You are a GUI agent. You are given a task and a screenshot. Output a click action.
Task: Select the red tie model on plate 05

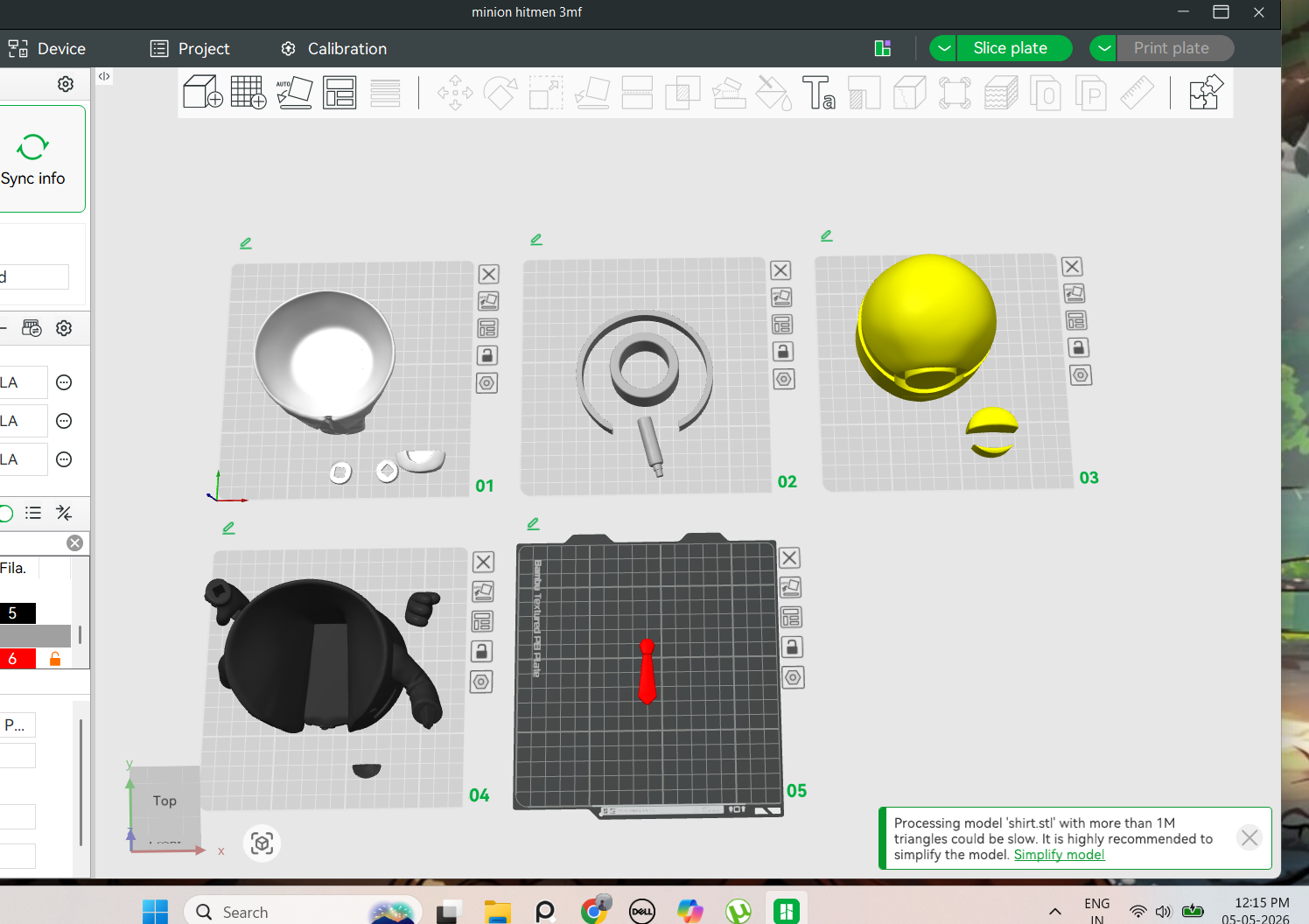click(x=647, y=671)
